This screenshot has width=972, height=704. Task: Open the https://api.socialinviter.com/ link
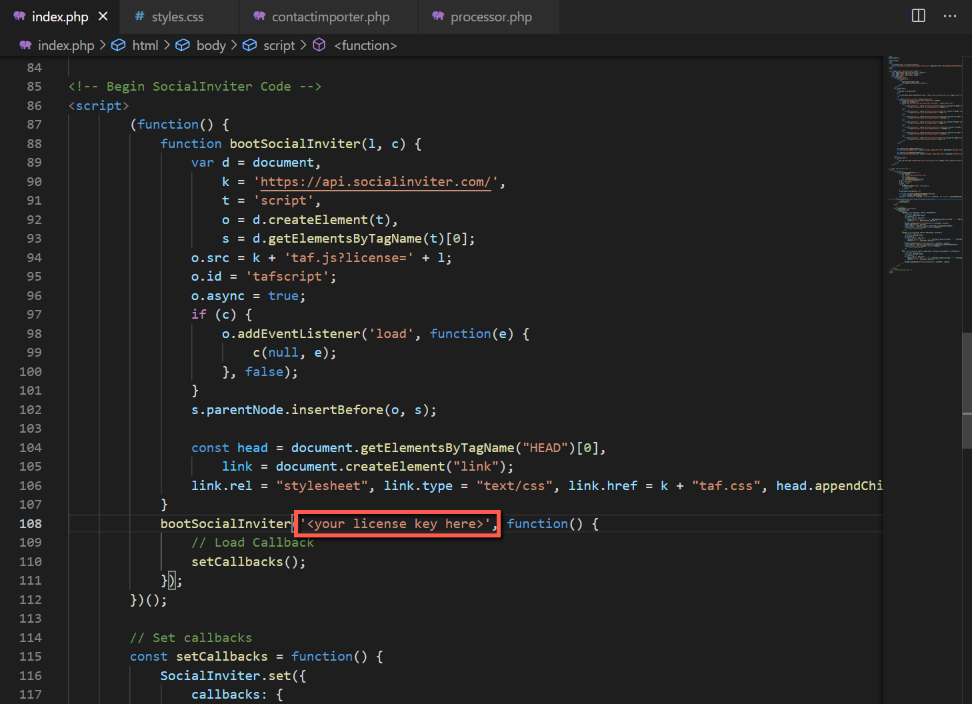pos(375,182)
